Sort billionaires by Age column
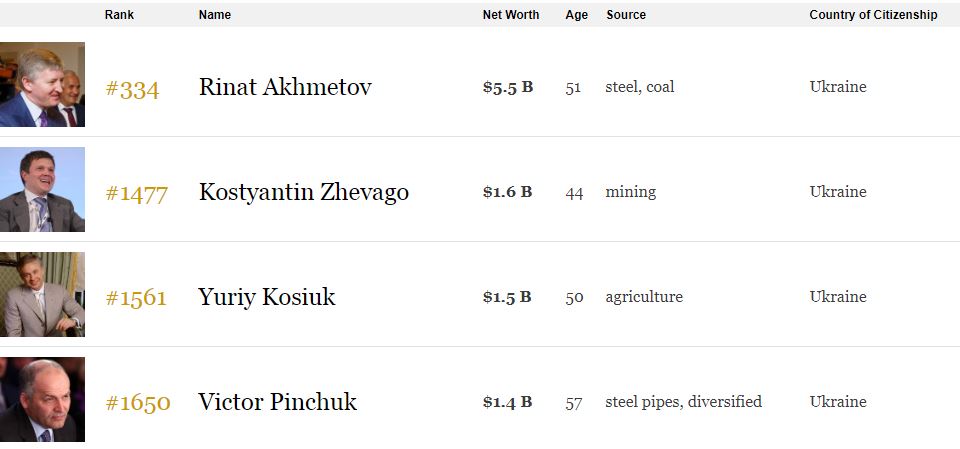This screenshot has height=449, width=960. tap(576, 15)
